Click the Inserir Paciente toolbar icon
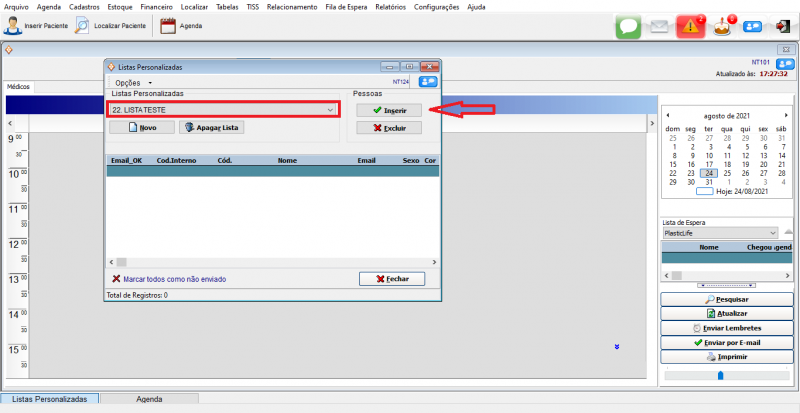This screenshot has height=413, width=800. point(13,25)
